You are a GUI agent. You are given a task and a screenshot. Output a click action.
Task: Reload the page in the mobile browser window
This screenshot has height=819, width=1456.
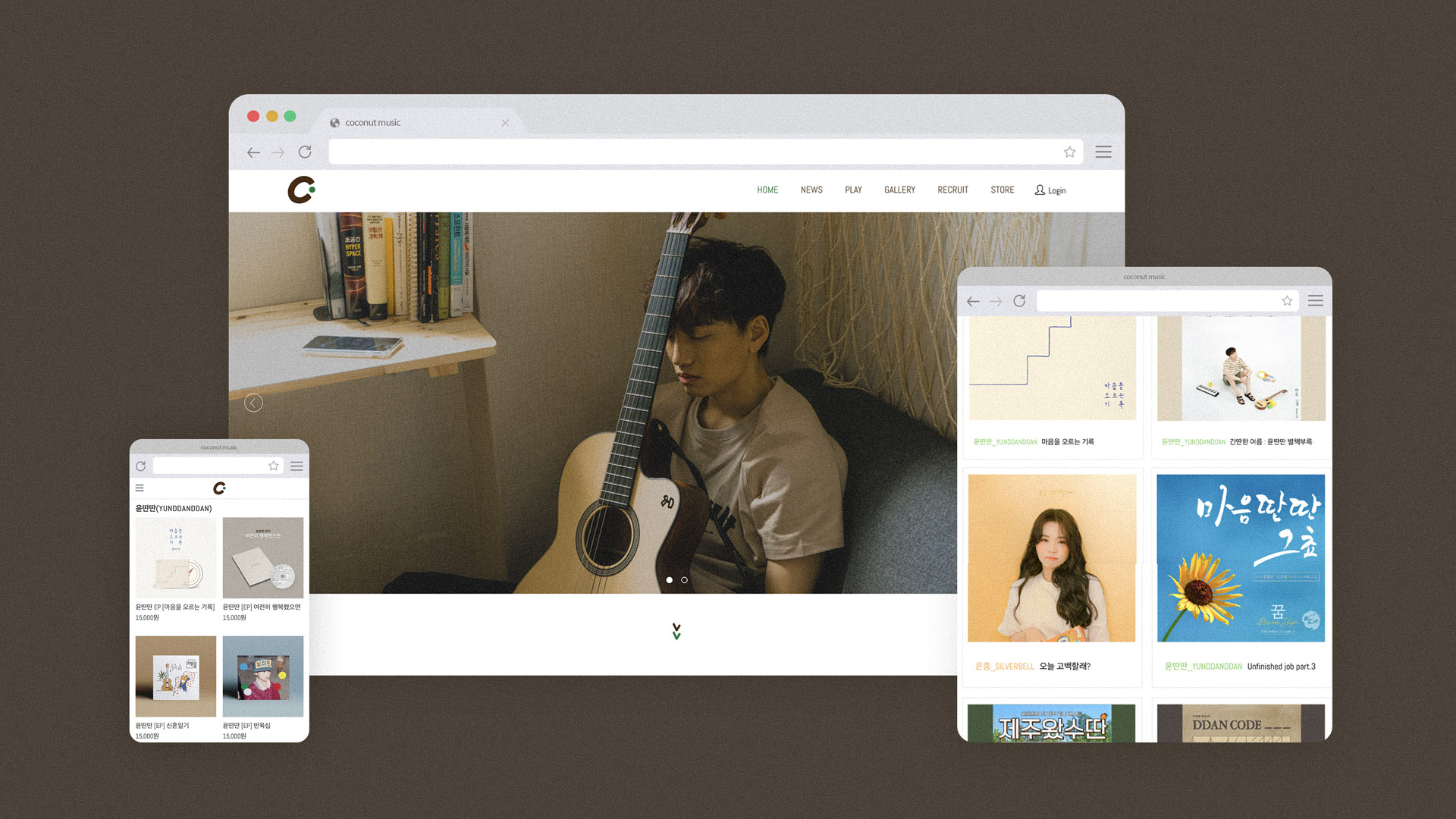point(140,466)
